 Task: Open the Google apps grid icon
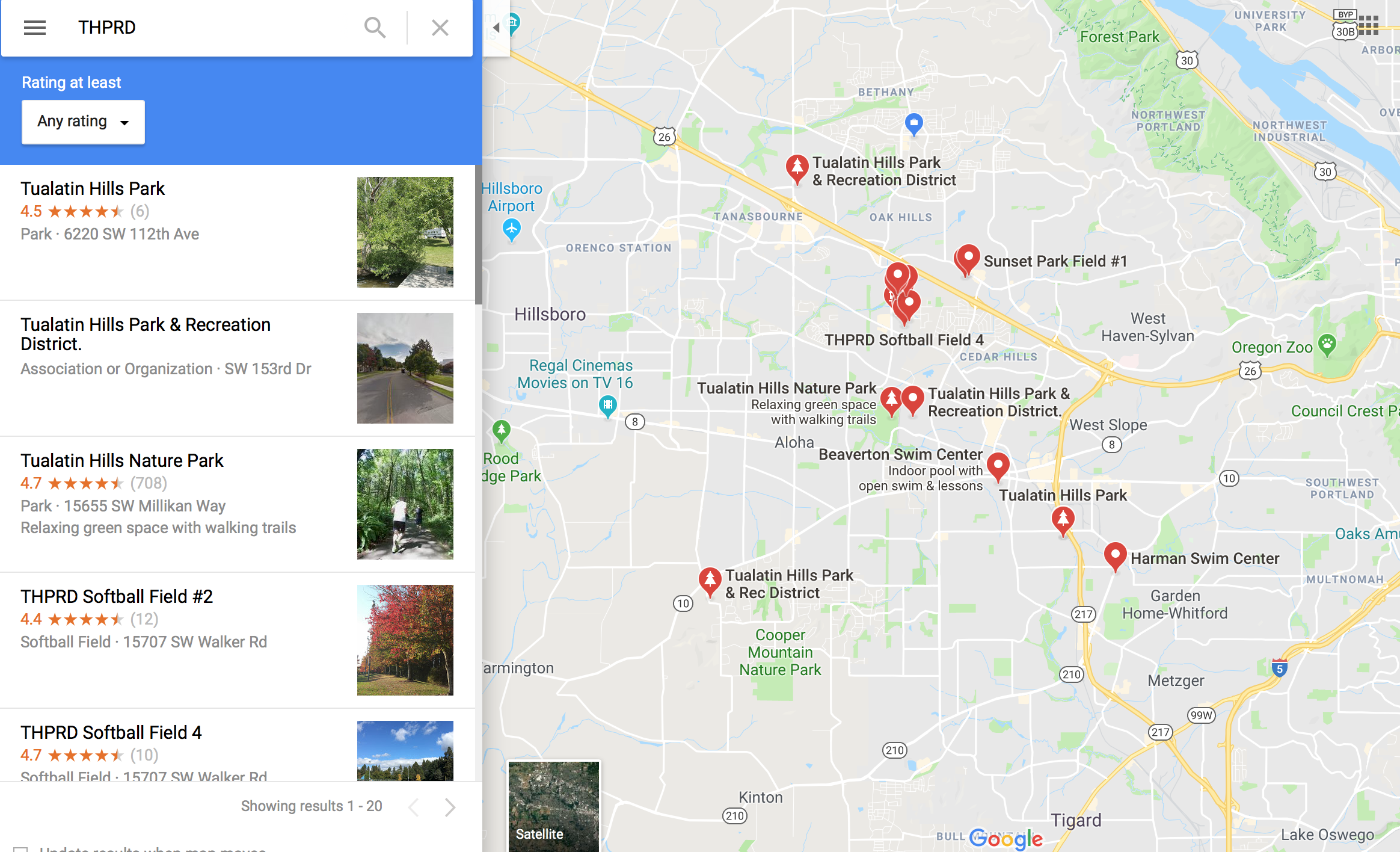click(x=1368, y=25)
